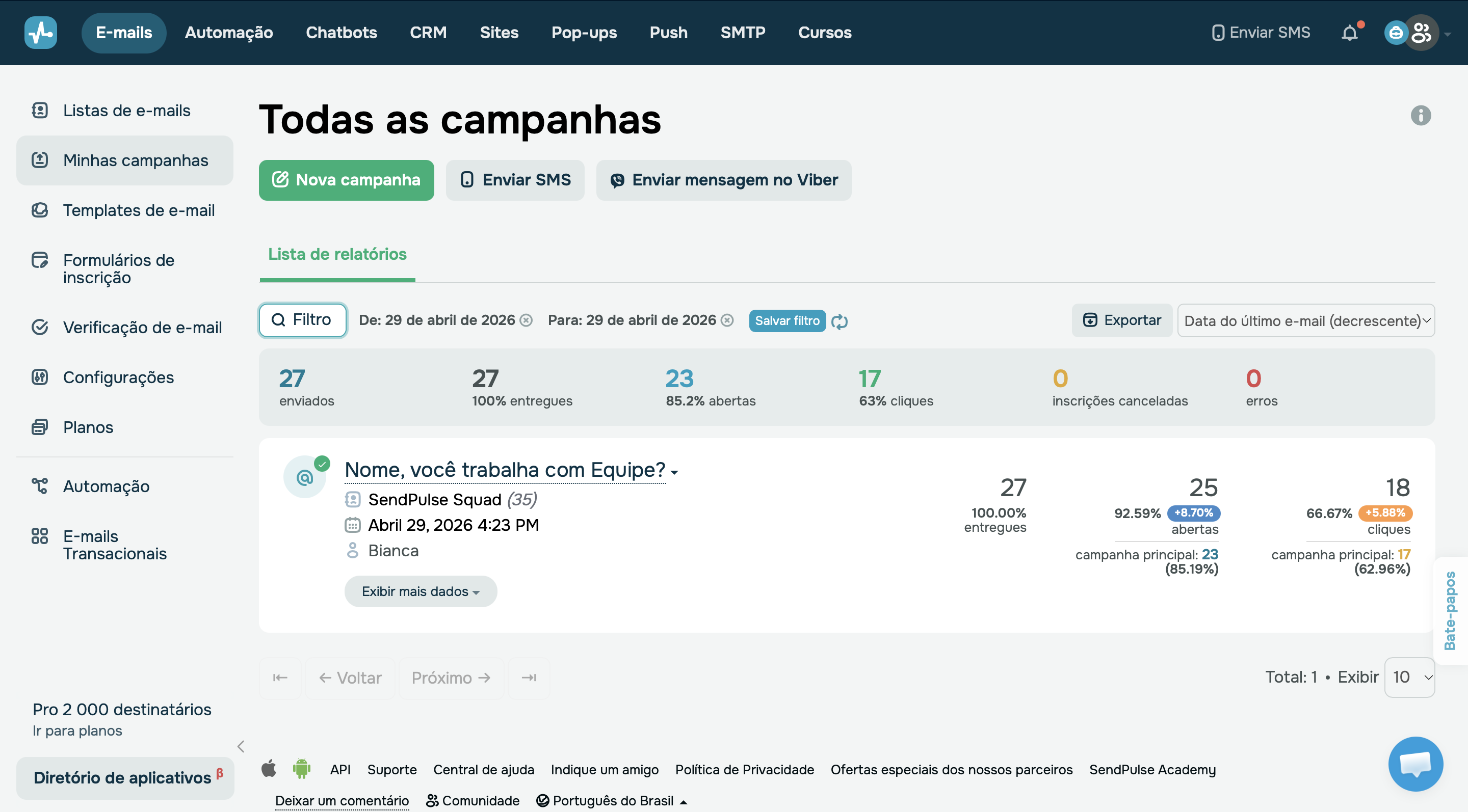
Task: Select the Automação top navigation tab
Action: (x=228, y=33)
